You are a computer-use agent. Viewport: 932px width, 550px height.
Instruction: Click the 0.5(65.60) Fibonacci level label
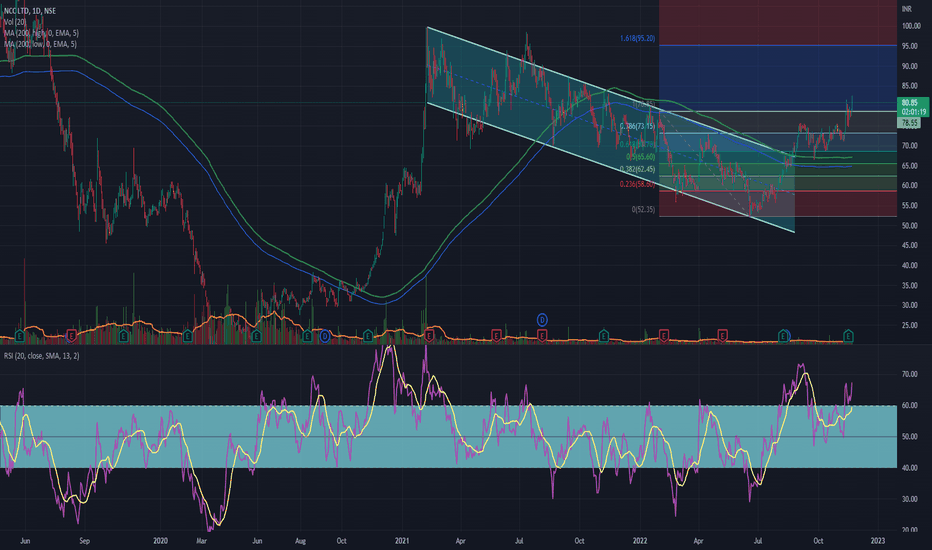640,157
